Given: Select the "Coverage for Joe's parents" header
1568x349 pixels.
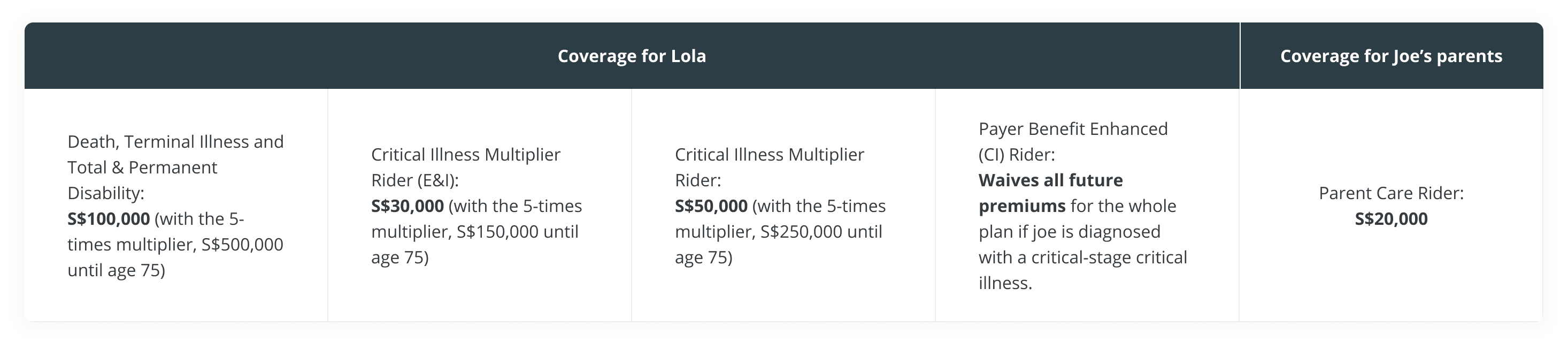Looking at the screenshot, I should pos(1391,57).
